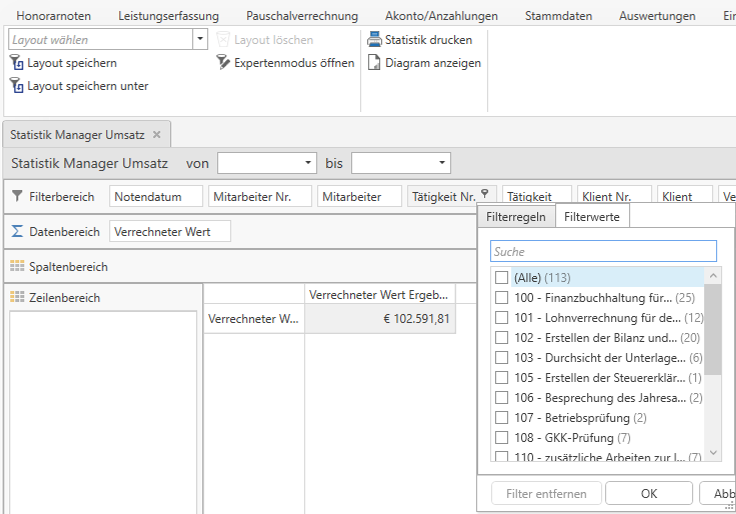736x514 pixels.
Task: Click the Statistik drucken printer icon
Action: click(374, 40)
